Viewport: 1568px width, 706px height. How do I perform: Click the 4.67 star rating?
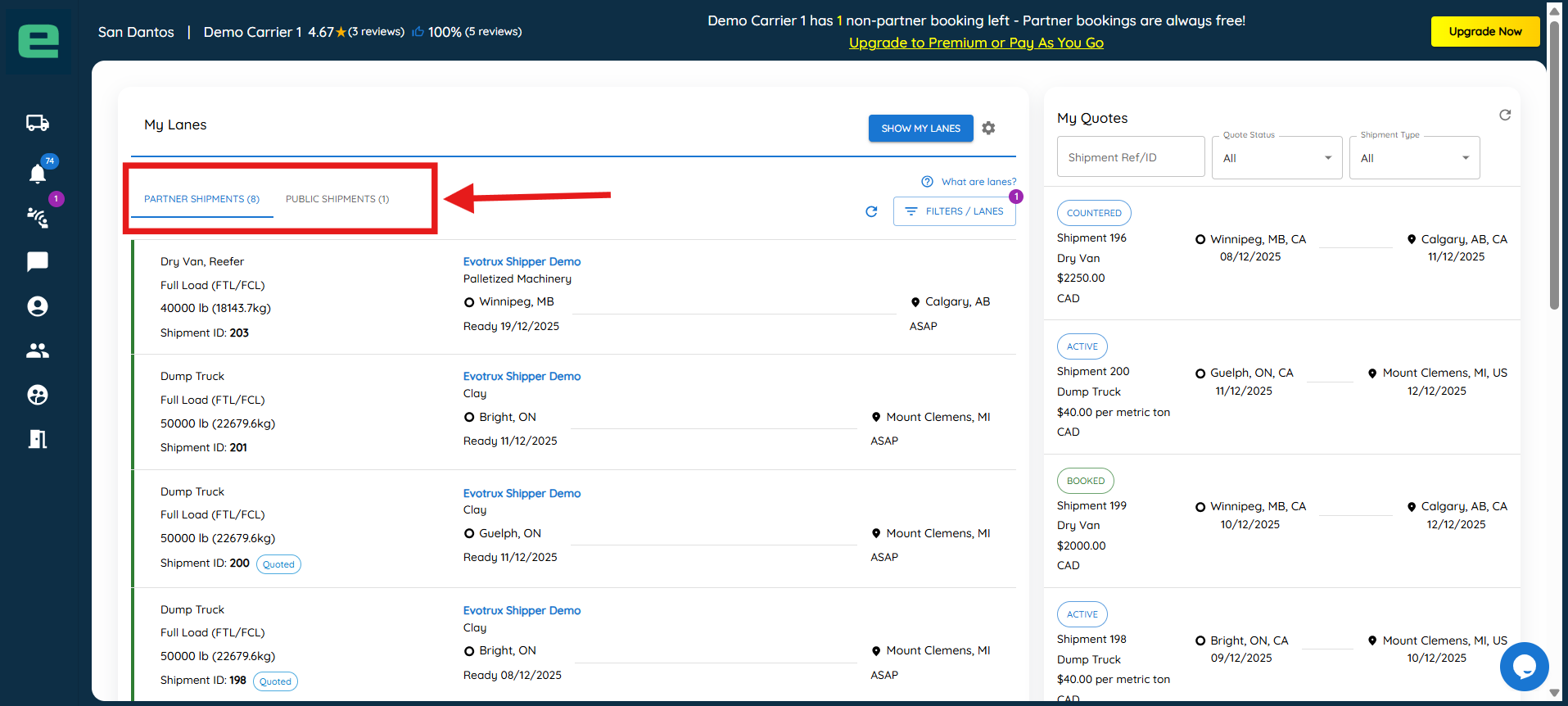click(328, 32)
